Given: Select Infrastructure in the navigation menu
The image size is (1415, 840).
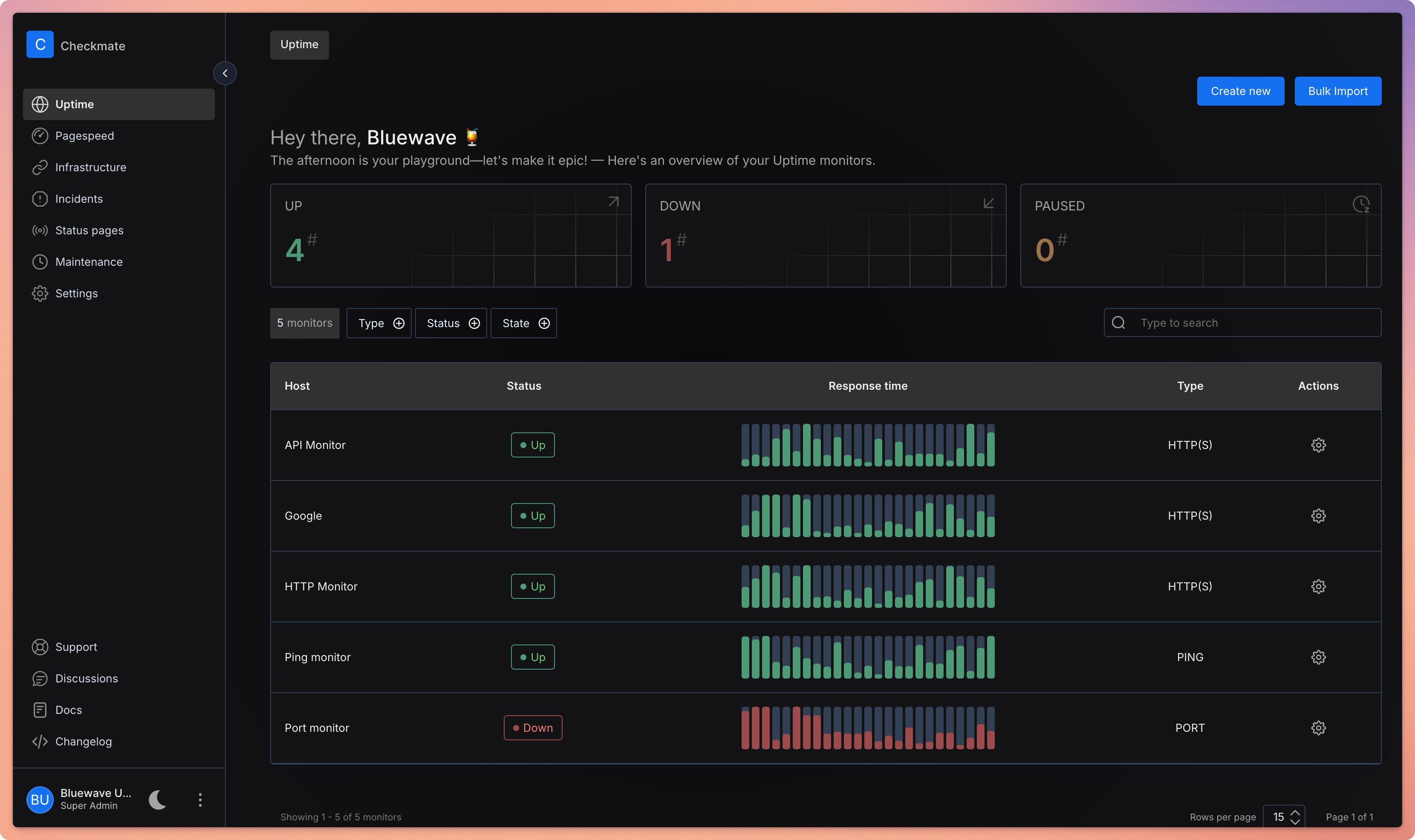Looking at the screenshot, I should [91, 167].
